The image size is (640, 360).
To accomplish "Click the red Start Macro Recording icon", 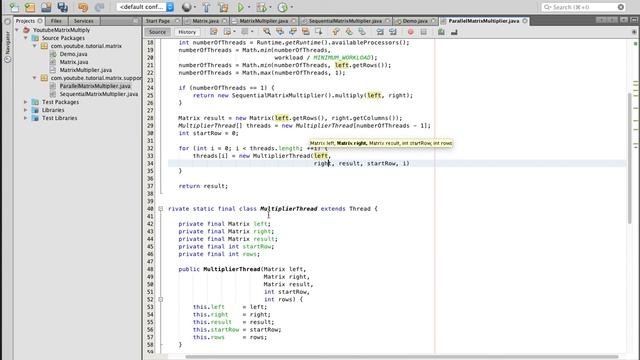I will click(411, 32).
